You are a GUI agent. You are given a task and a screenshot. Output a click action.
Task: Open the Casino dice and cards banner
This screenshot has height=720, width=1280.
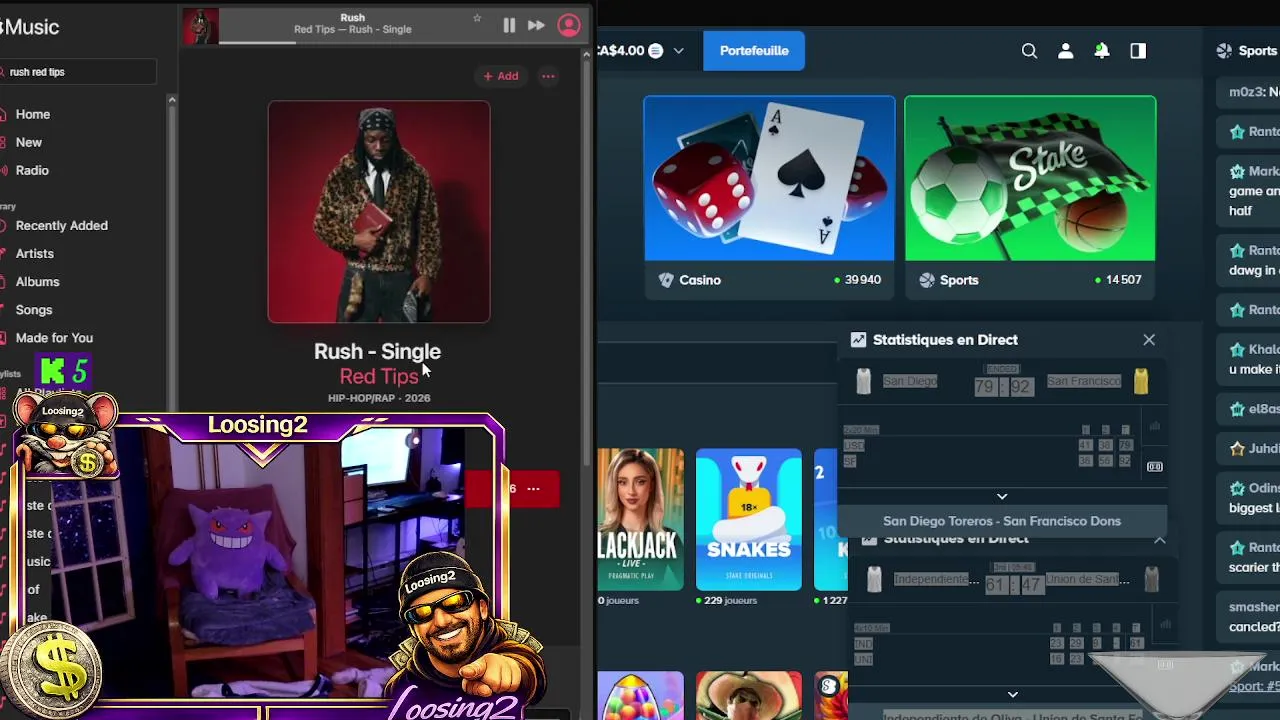[769, 178]
